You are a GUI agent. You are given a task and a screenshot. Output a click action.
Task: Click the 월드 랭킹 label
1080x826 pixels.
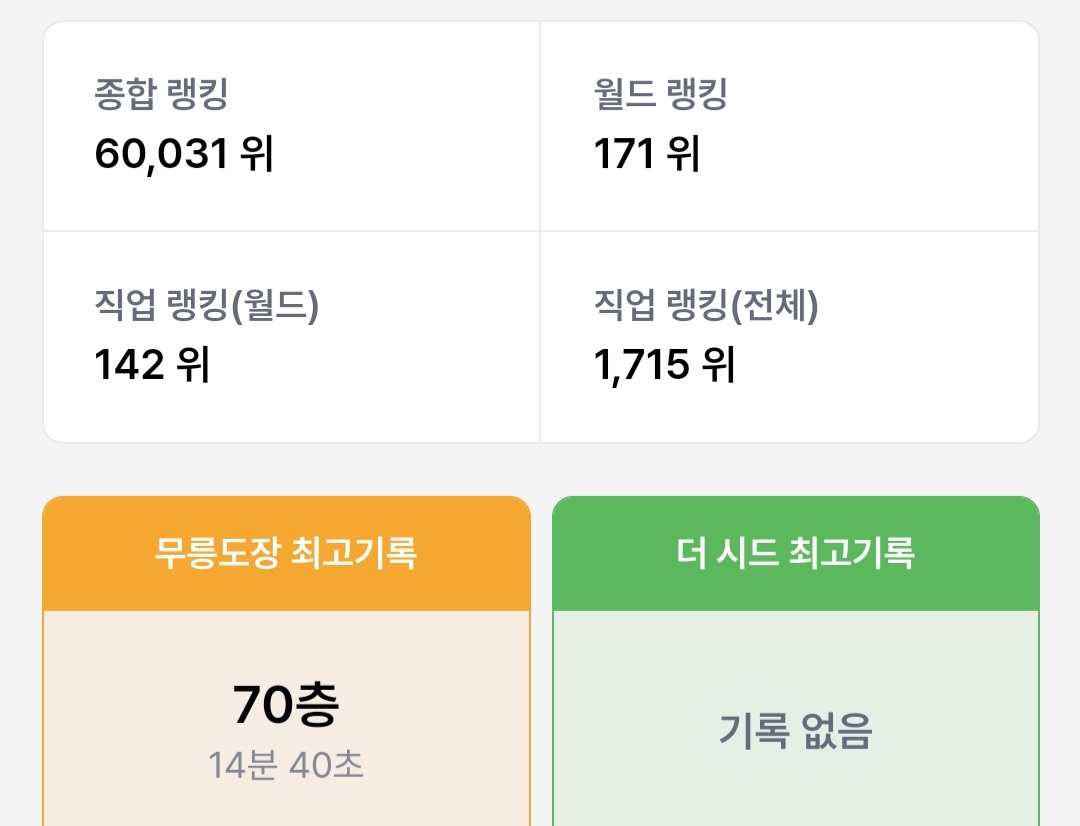coord(660,95)
